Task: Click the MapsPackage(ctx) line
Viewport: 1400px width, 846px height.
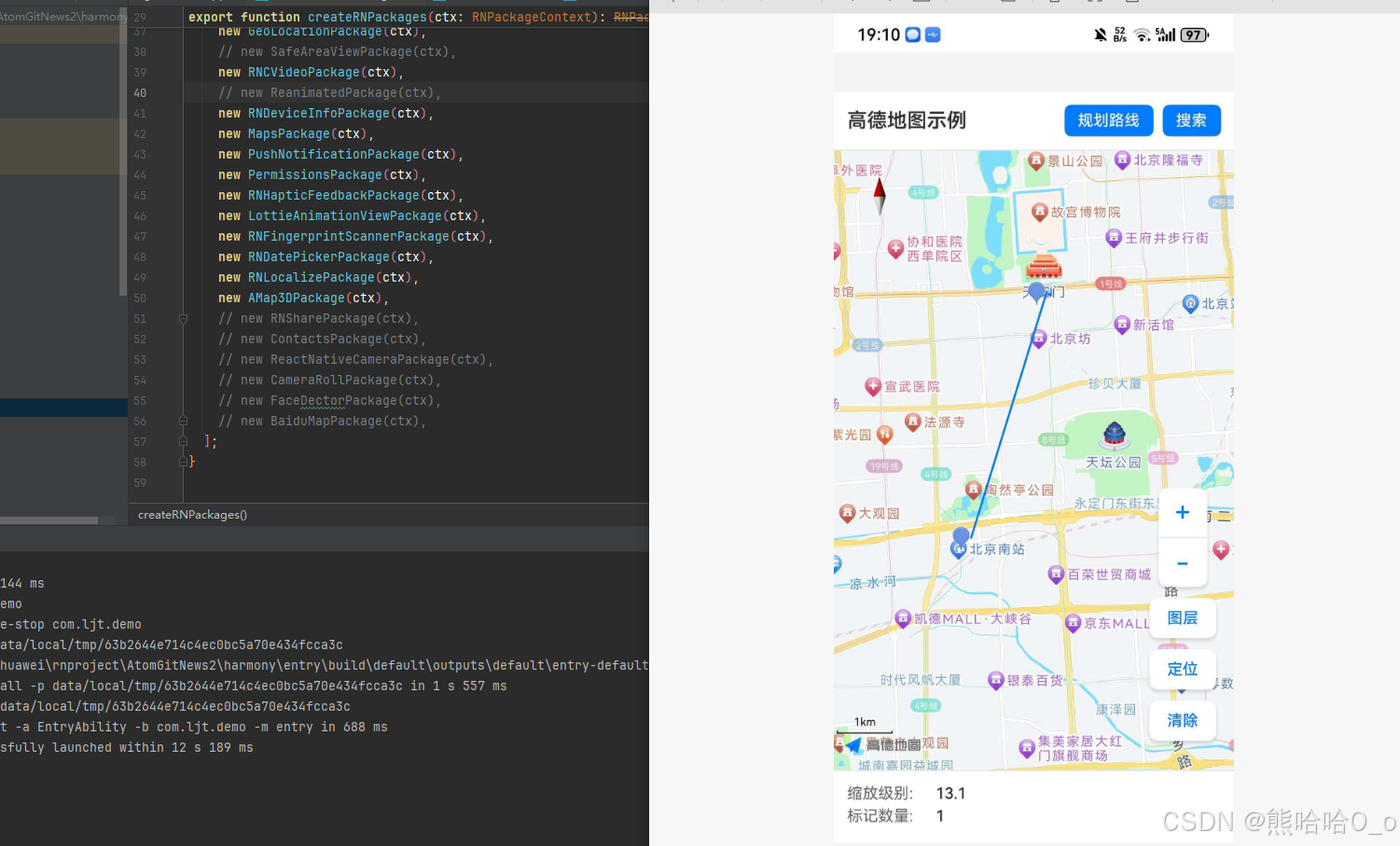Action: tap(296, 133)
